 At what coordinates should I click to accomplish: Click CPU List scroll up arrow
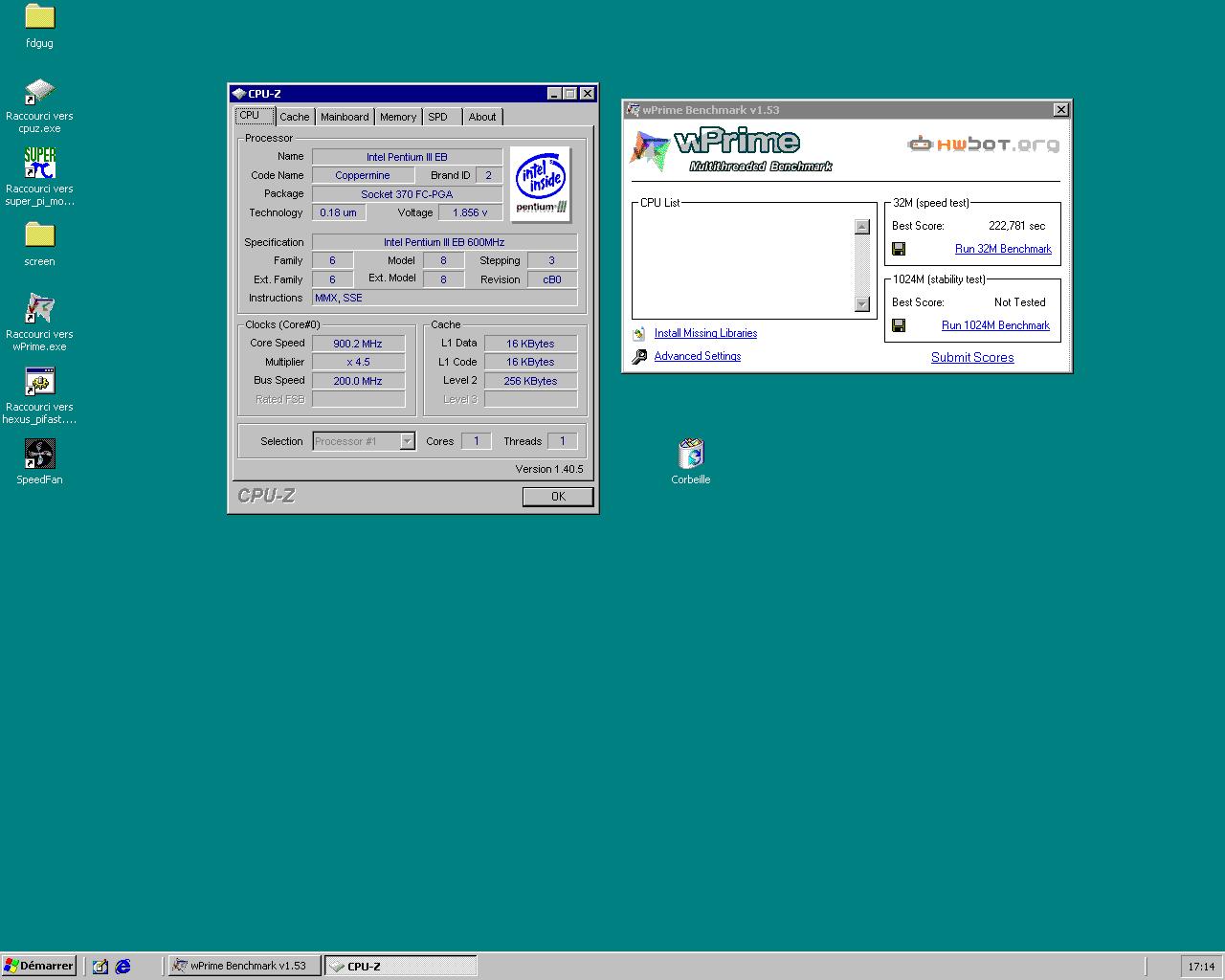coord(861,227)
